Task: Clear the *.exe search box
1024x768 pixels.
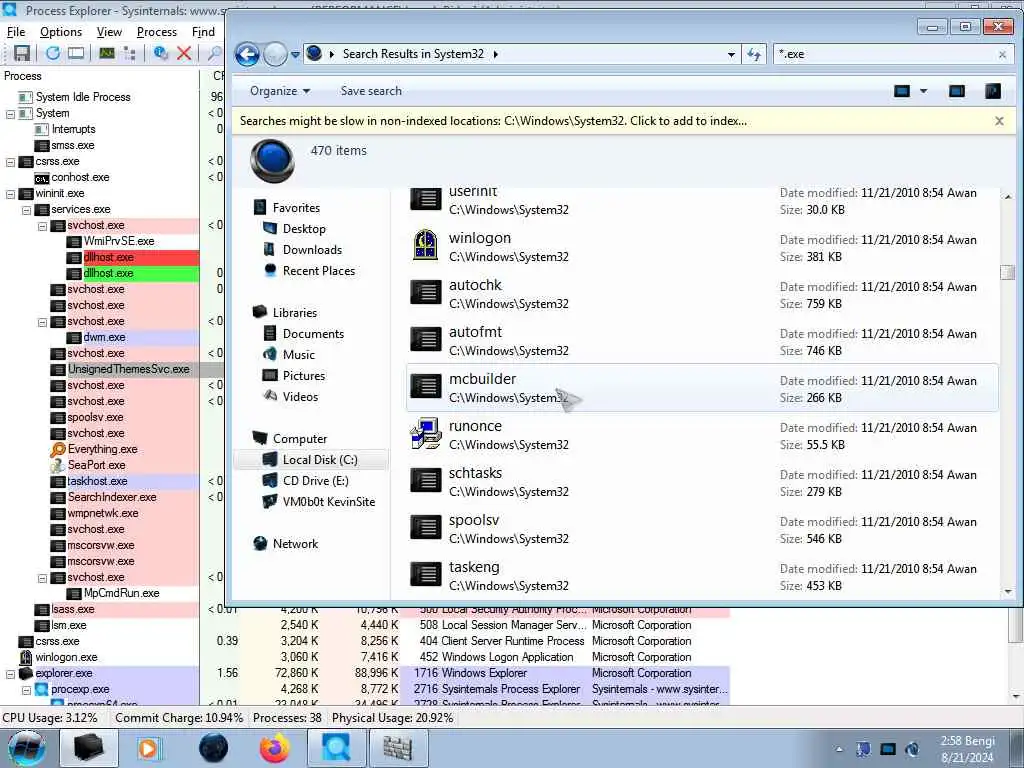Action: [x=1002, y=55]
